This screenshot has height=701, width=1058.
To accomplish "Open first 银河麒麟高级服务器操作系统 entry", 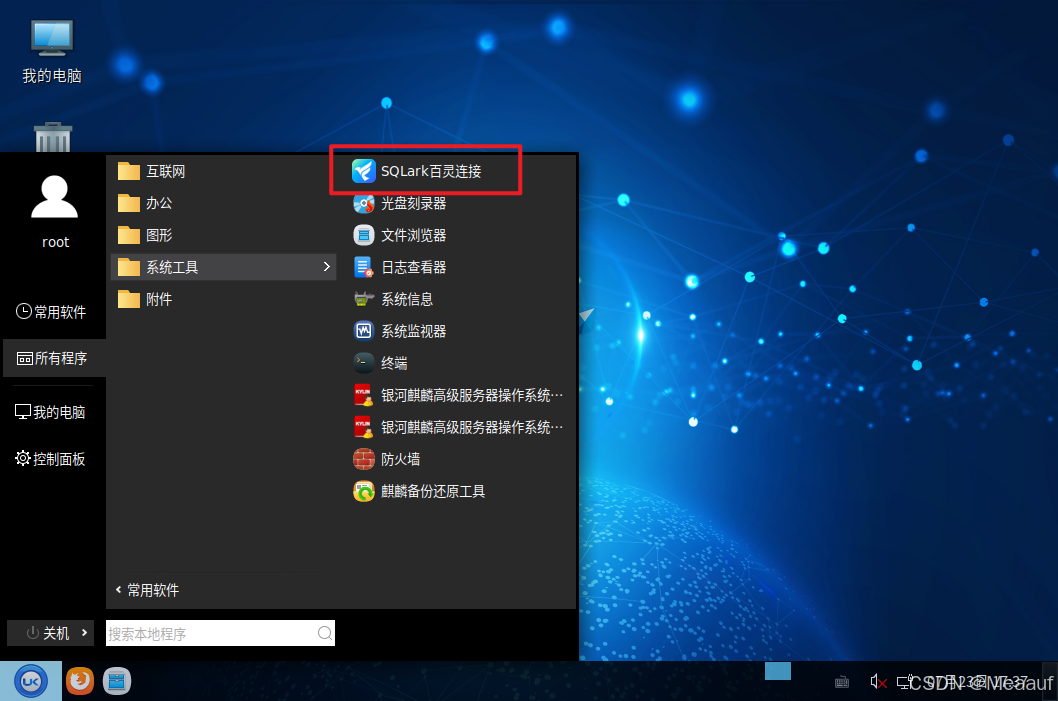I will (x=458, y=395).
